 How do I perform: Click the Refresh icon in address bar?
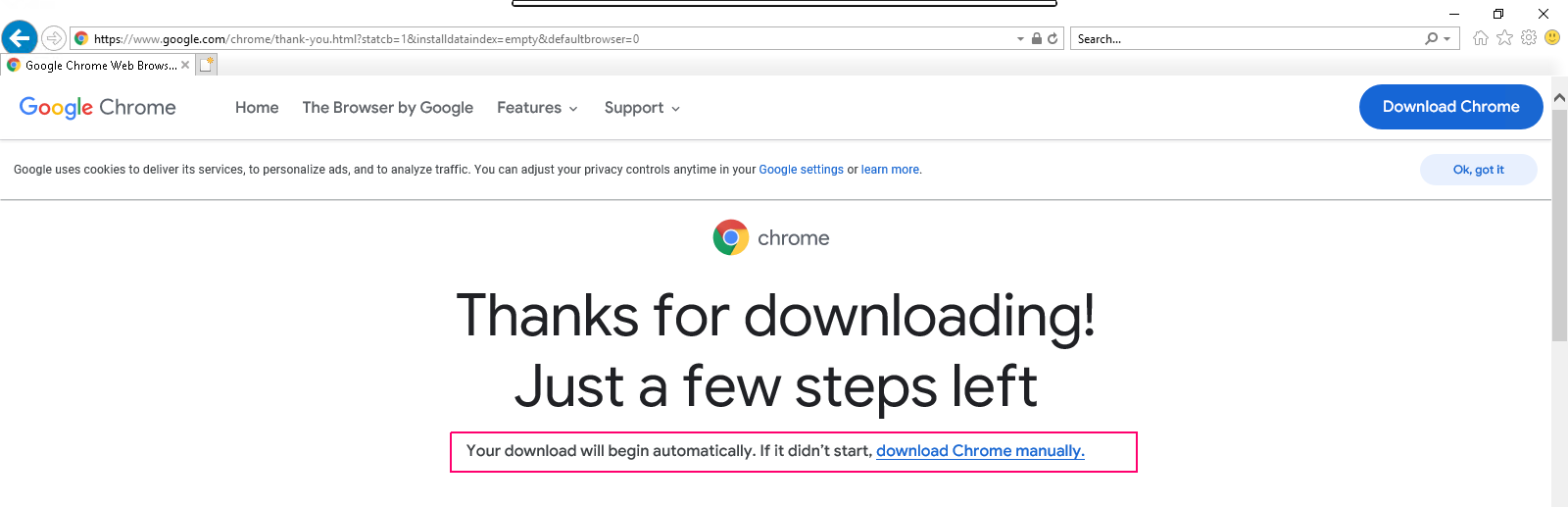1053,39
